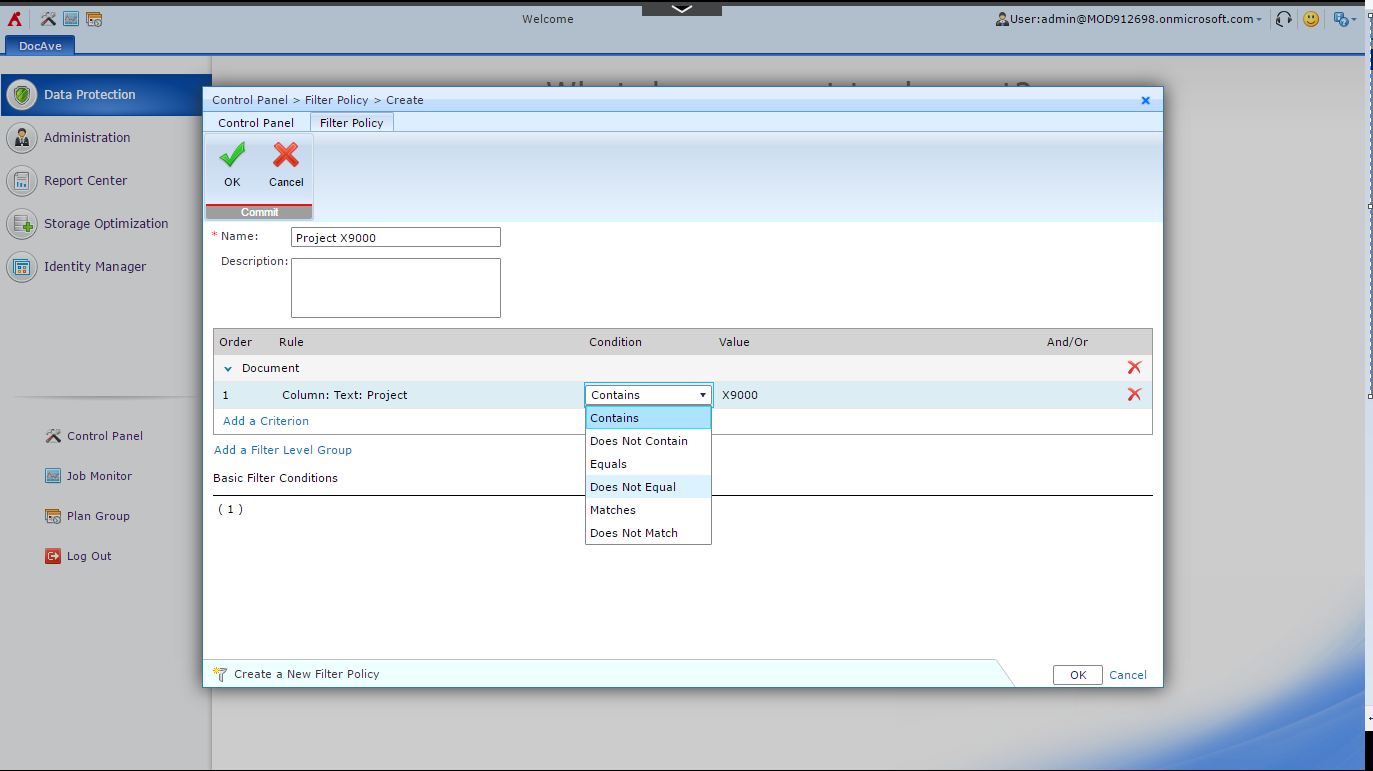Choose Does Not Match option

648,533
